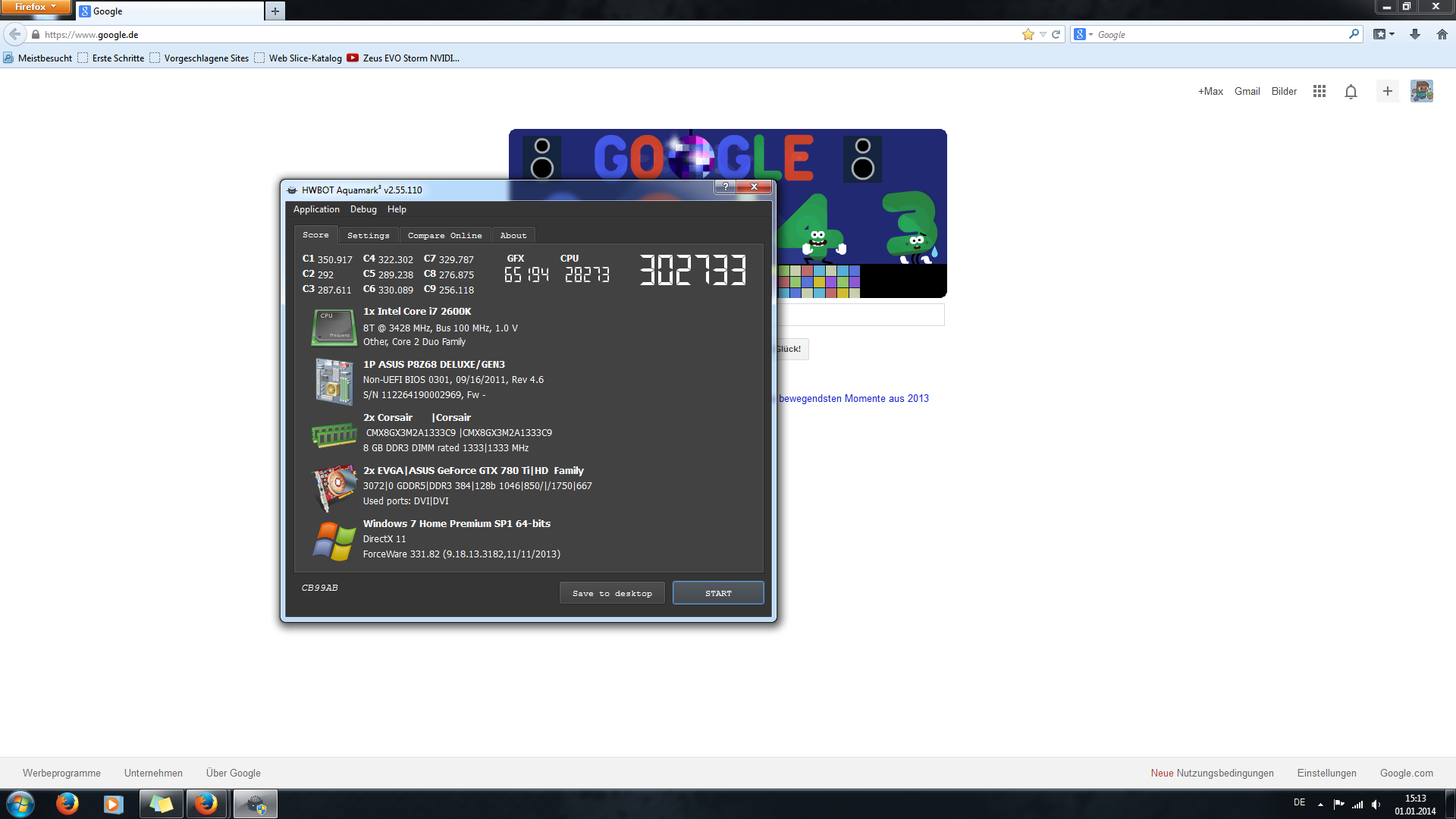Open the bookmarks toolbar icon dropdown
This screenshot has width=1456, height=819.
pos(1384,34)
